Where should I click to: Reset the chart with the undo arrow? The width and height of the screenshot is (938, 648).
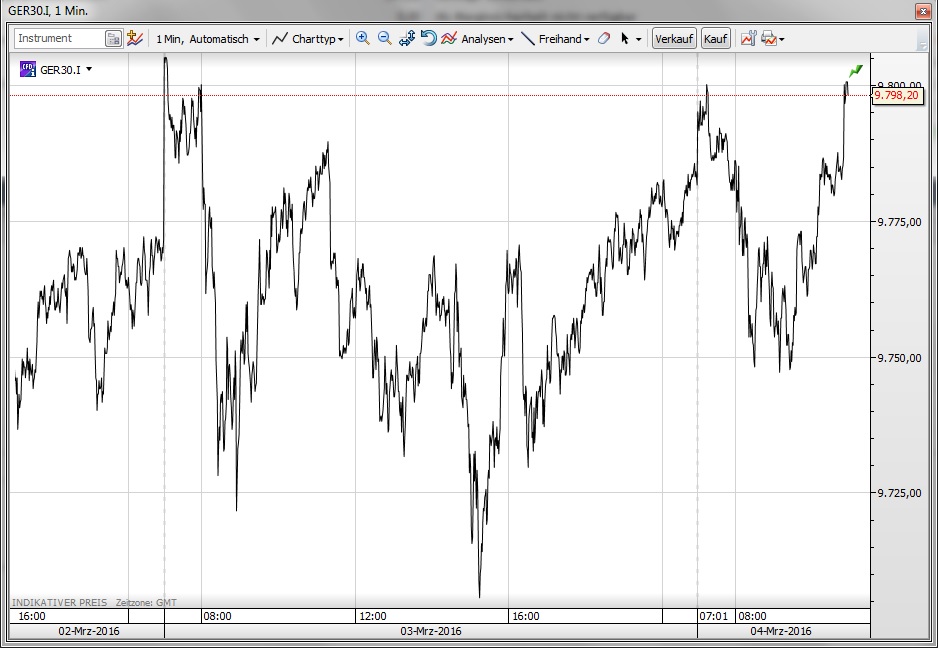click(428, 39)
